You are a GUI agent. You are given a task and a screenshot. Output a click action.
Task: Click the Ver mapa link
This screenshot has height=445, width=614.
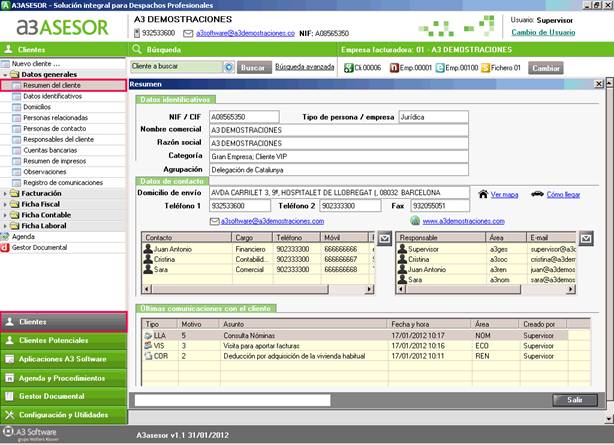(504, 194)
